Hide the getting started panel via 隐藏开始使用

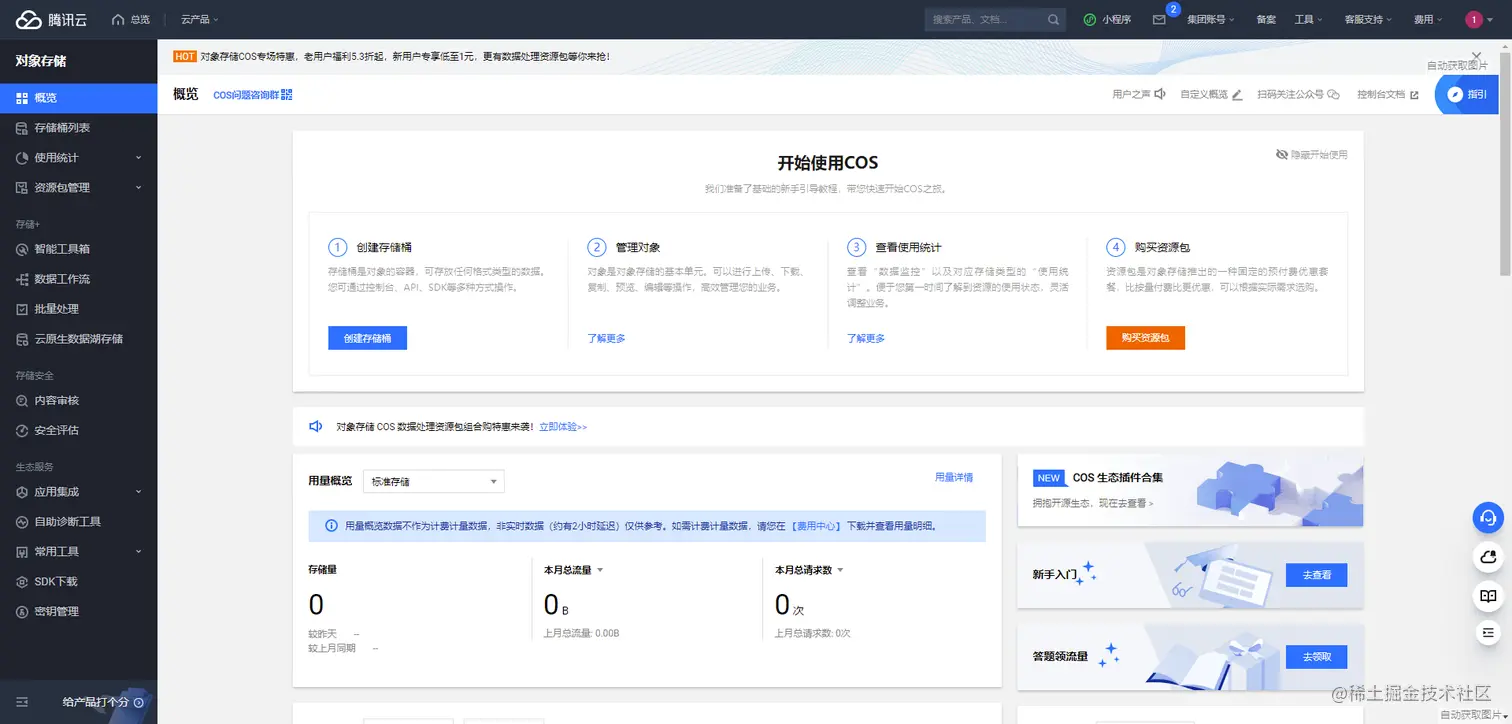[x=1312, y=154]
